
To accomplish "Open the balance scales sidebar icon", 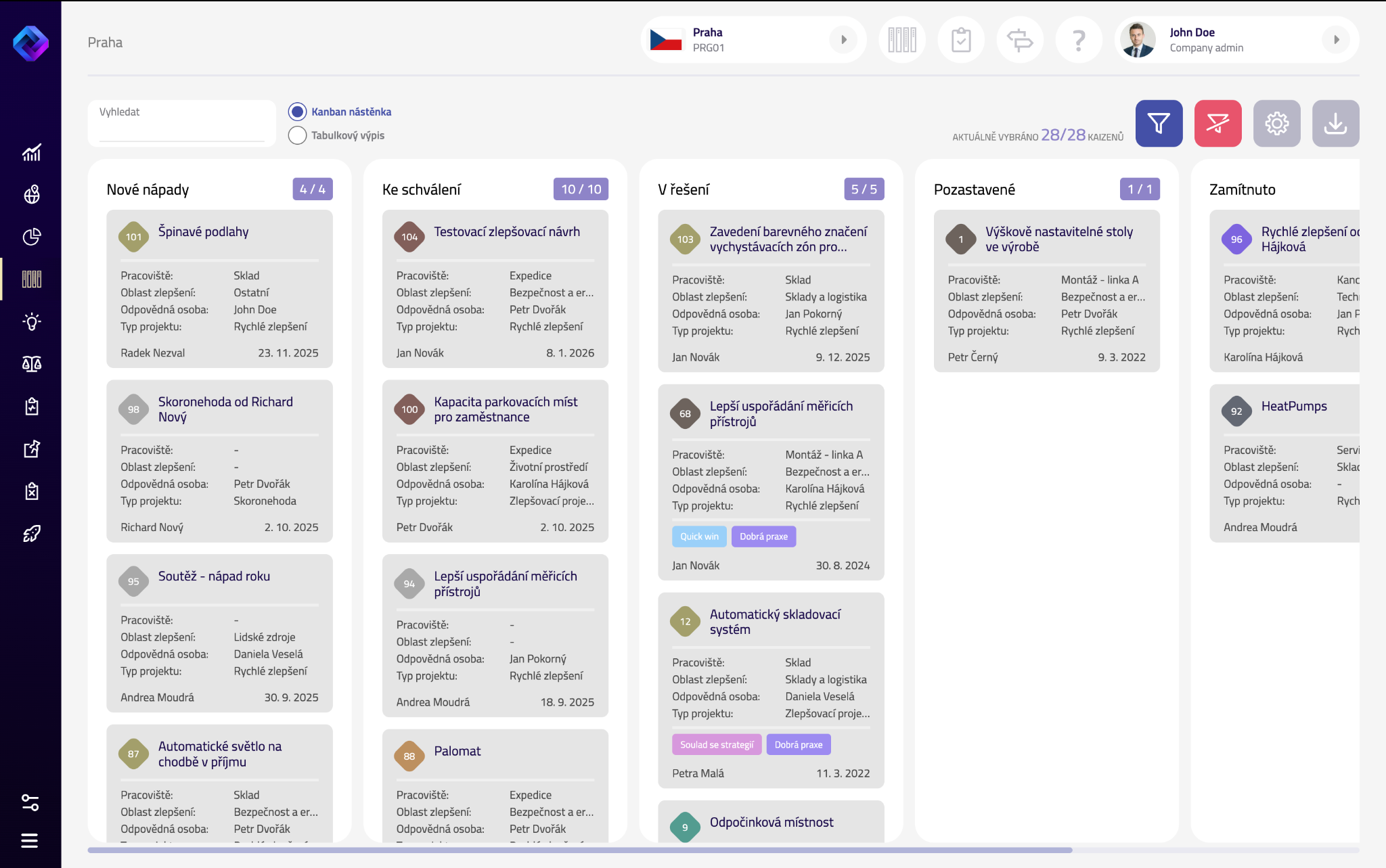I will click(x=31, y=364).
